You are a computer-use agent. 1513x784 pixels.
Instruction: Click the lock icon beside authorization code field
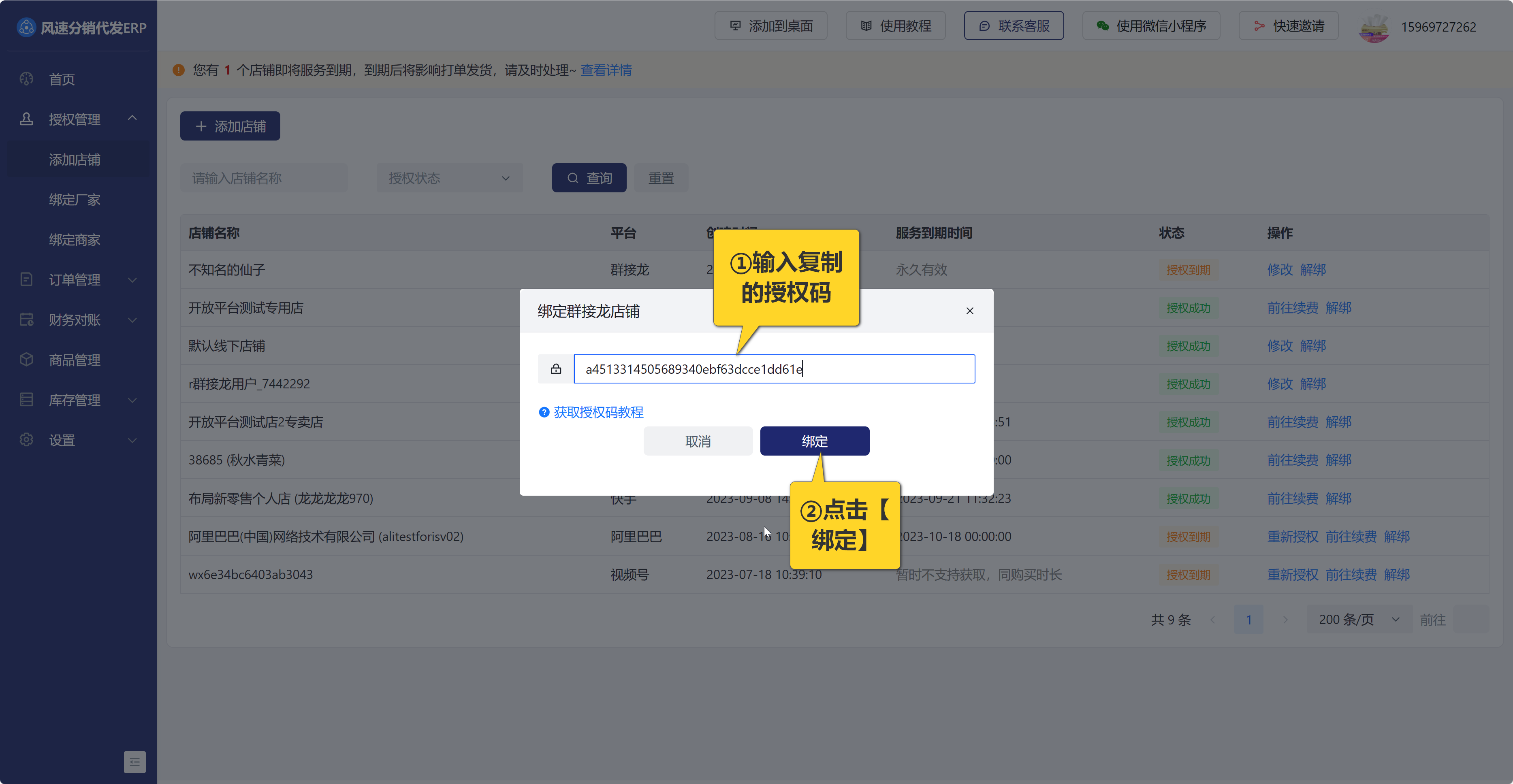coord(556,369)
